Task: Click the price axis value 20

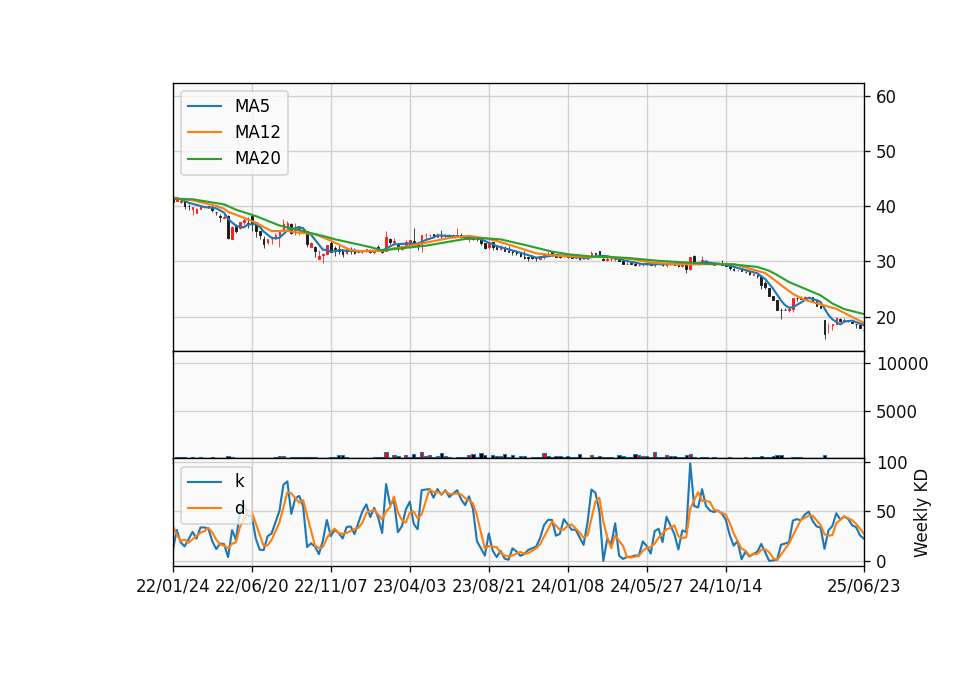Action: 886,318
